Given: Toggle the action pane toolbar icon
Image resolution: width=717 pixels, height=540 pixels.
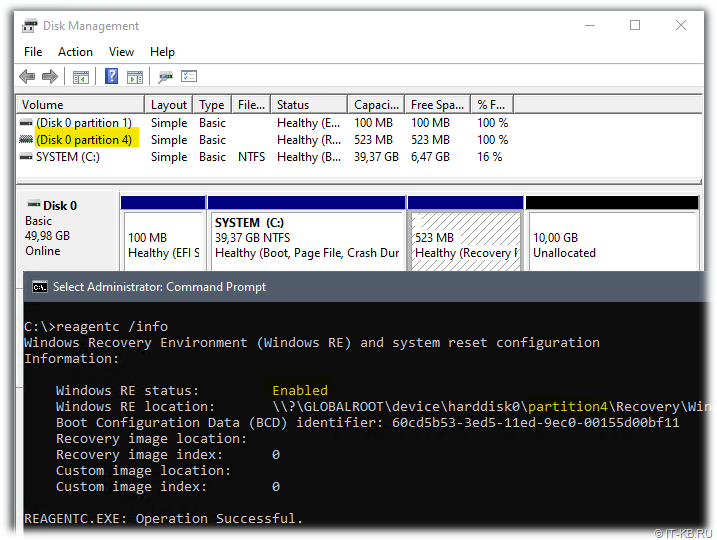Looking at the screenshot, I should [134, 77].
